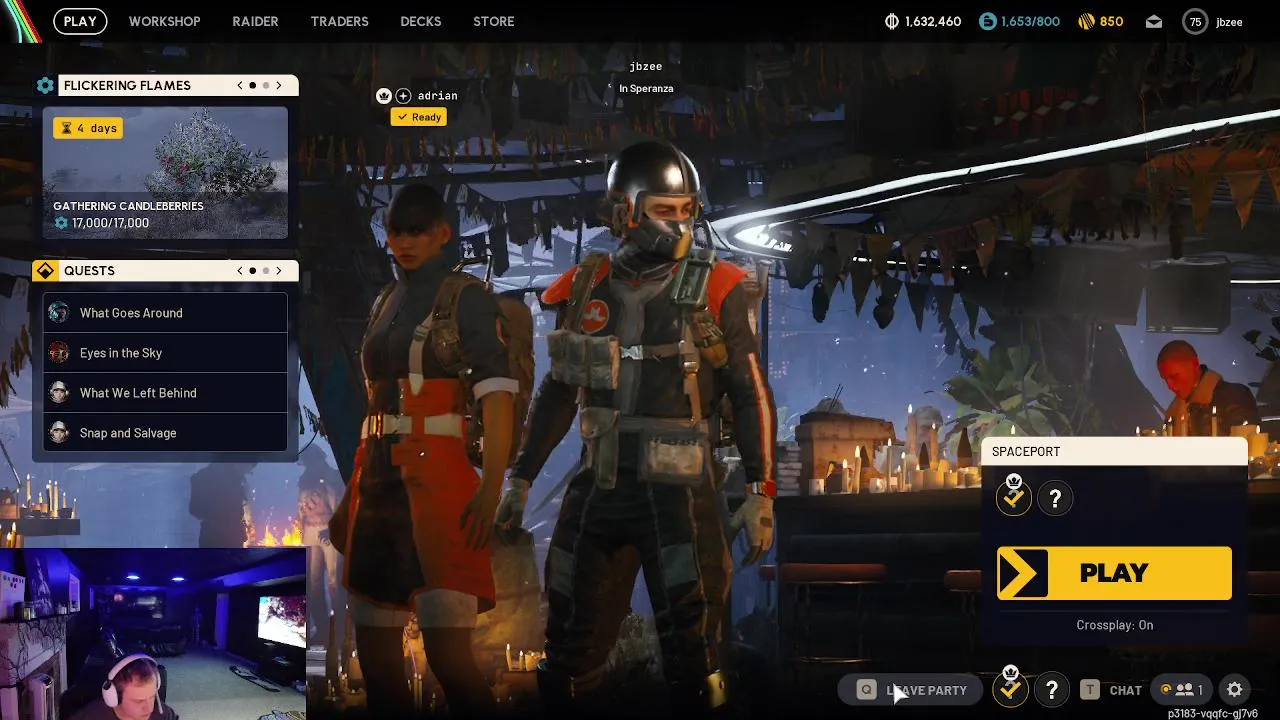1280x720 pixels.
Task: Open the CHAT button
Action: (x=1125, y=690)
